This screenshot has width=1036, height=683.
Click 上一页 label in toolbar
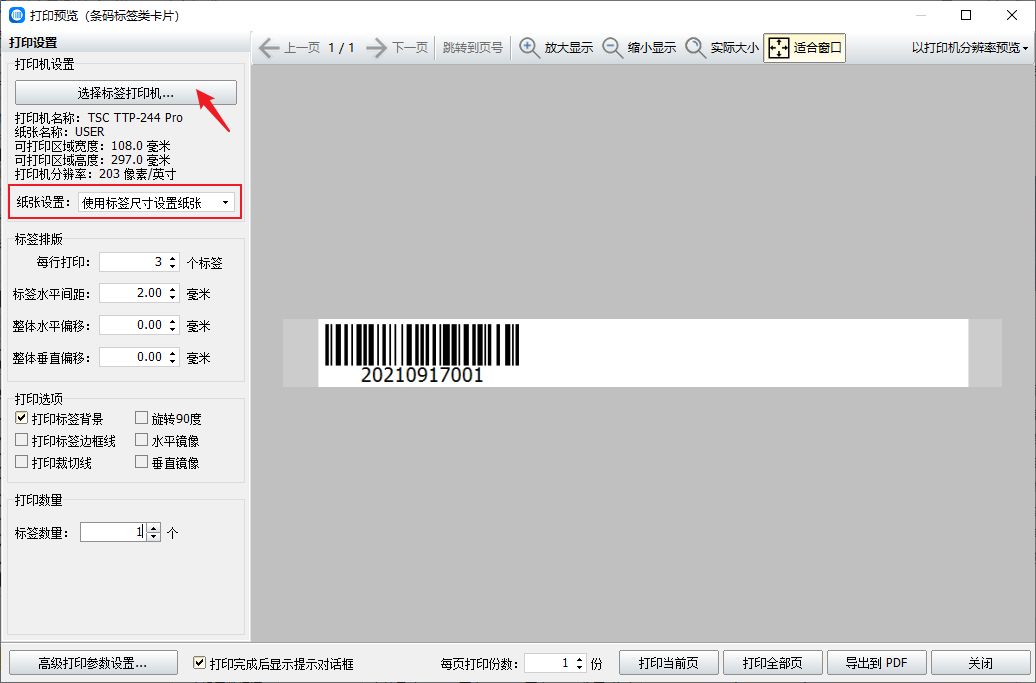coord(302,48)
